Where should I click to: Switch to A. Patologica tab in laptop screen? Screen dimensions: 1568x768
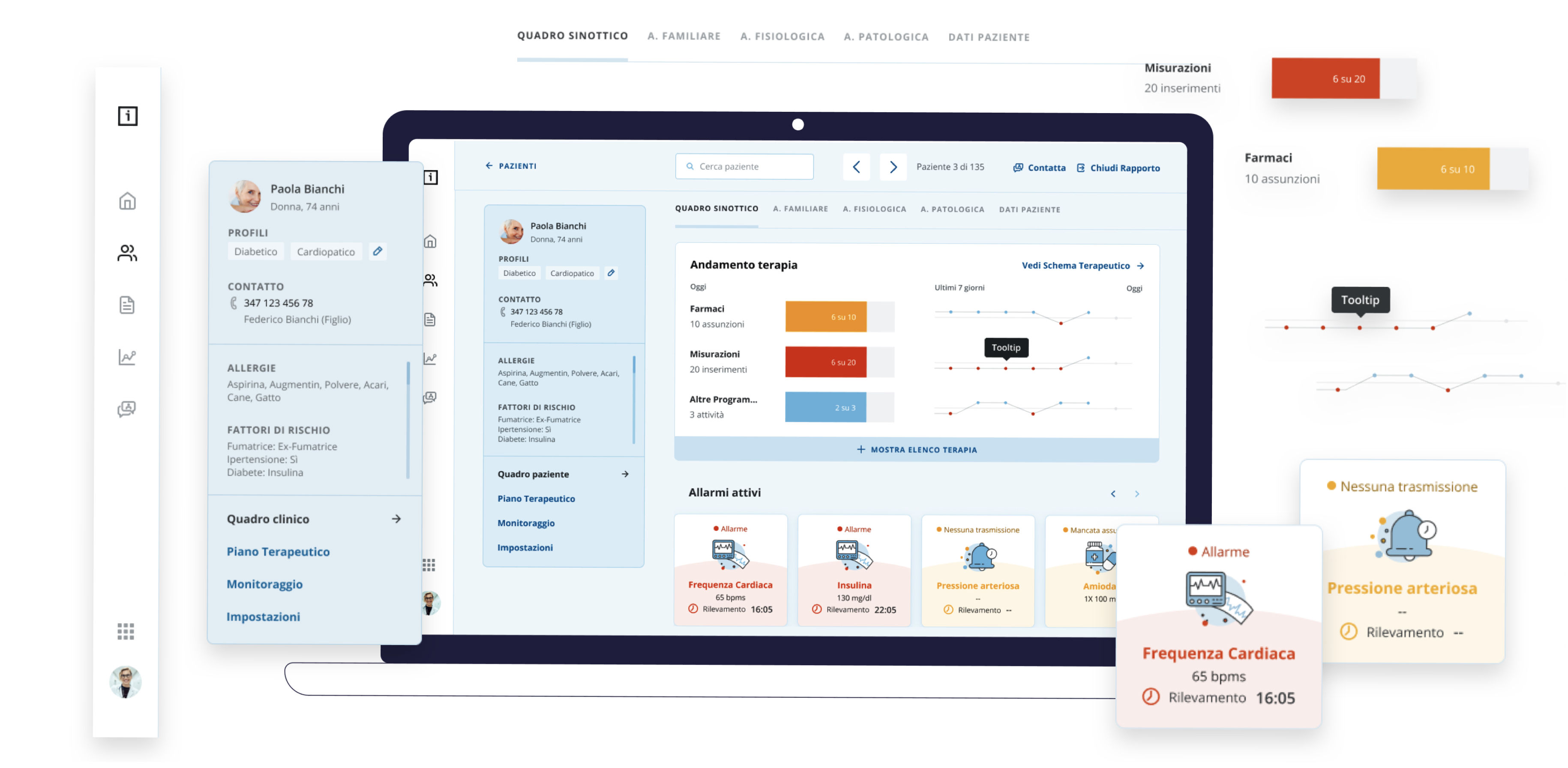coord(952,209)
